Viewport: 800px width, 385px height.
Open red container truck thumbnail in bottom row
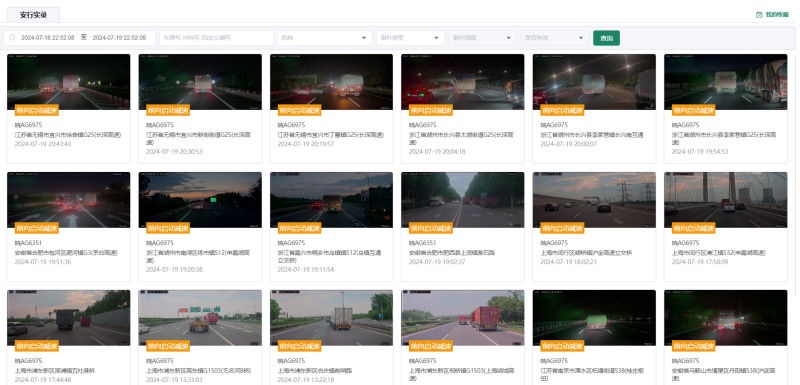coord(463,318)
